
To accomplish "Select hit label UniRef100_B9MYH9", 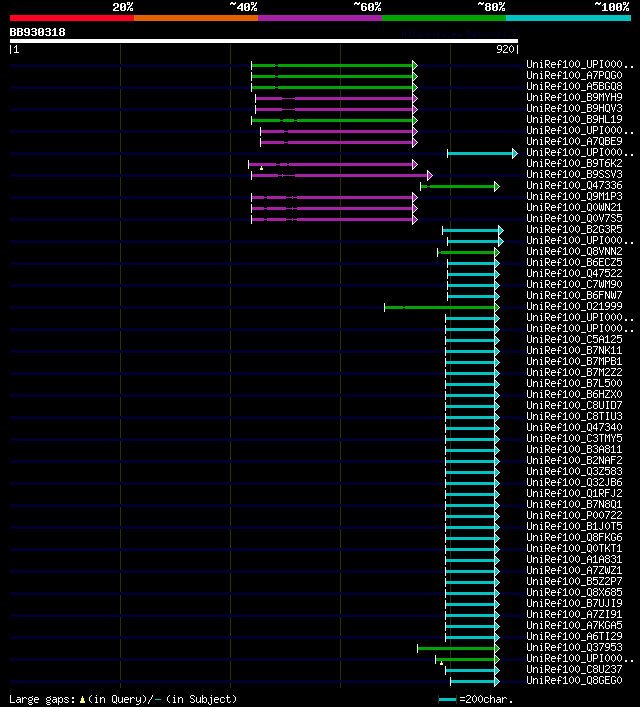I will (x=574, y=97).
